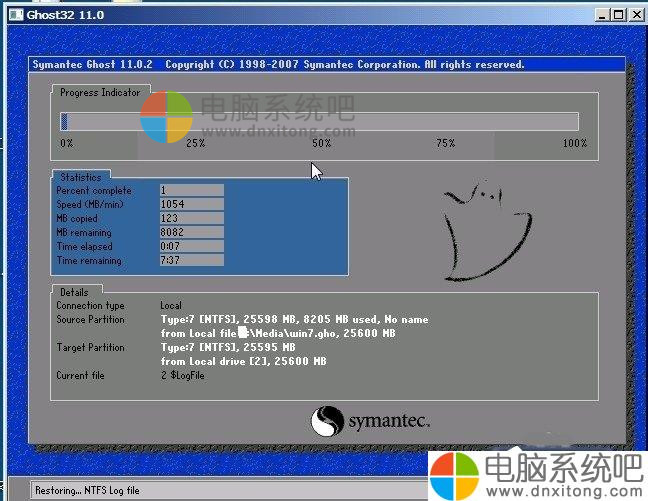The width and height of the screenshot is (648, 501).
Task: Click the Ghost32 11.0 title text
Action: pyautogui.click(x=65, y=15)
